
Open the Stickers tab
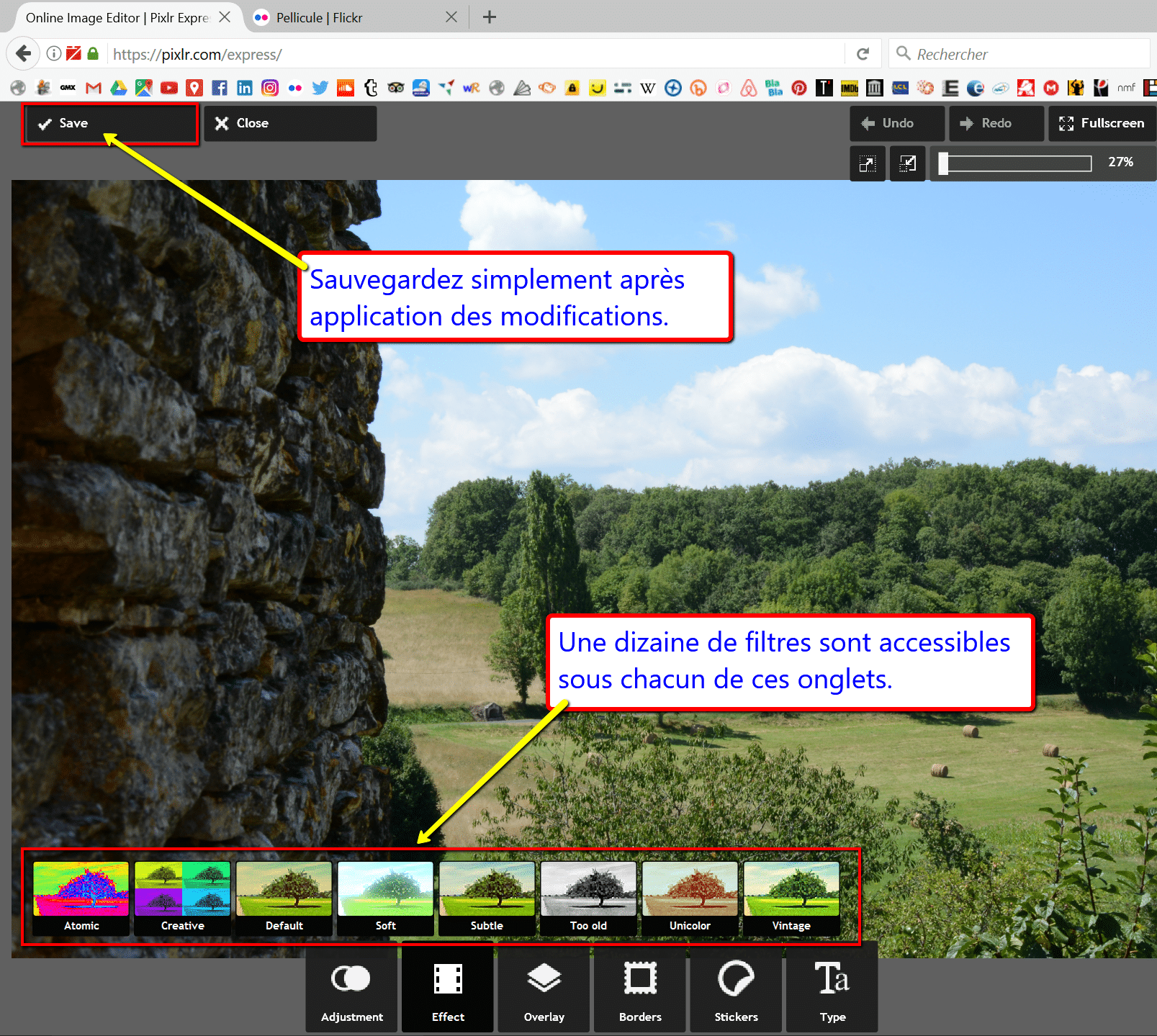tap(736, 990)
